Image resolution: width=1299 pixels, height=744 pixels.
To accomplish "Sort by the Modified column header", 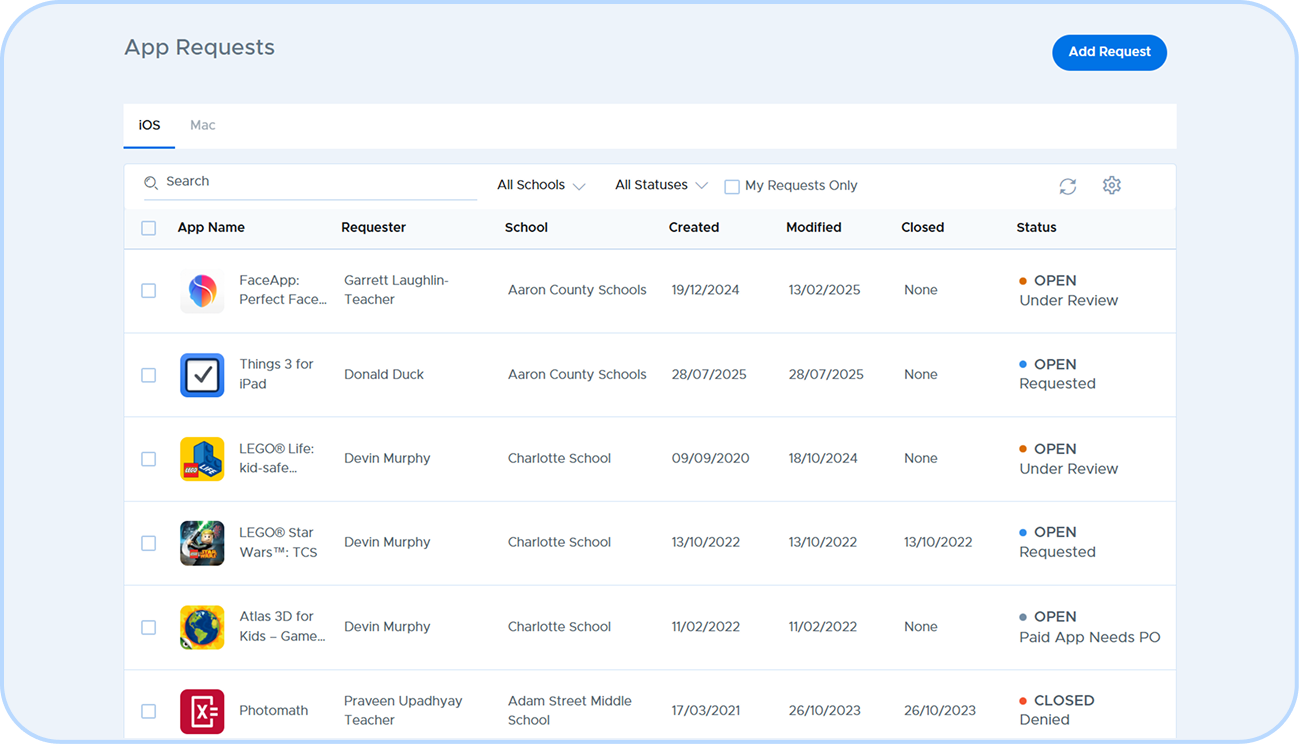I will pos(814,227).
